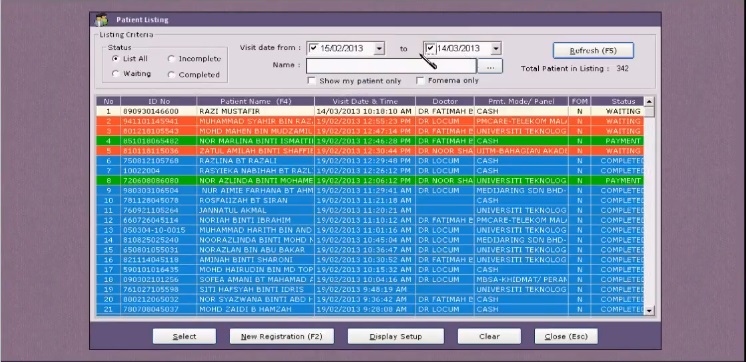Select patient MOHD HAIRUDIN BIN MD row
Screen dimensions: 746x362
370,270
